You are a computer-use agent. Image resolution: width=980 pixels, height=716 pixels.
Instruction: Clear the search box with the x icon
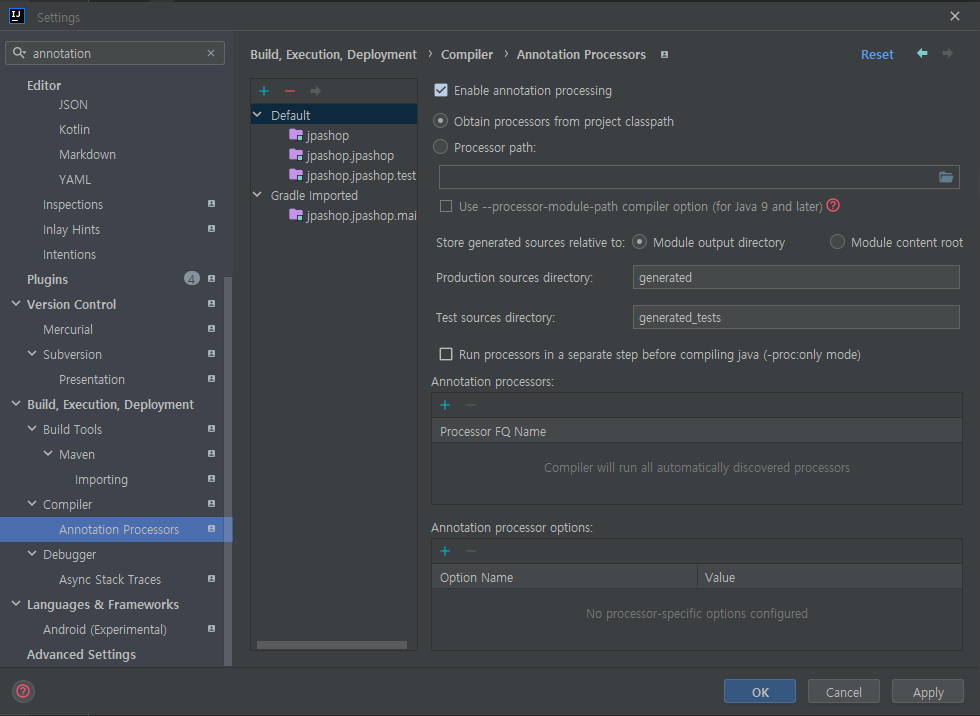[x=210, y=52]
